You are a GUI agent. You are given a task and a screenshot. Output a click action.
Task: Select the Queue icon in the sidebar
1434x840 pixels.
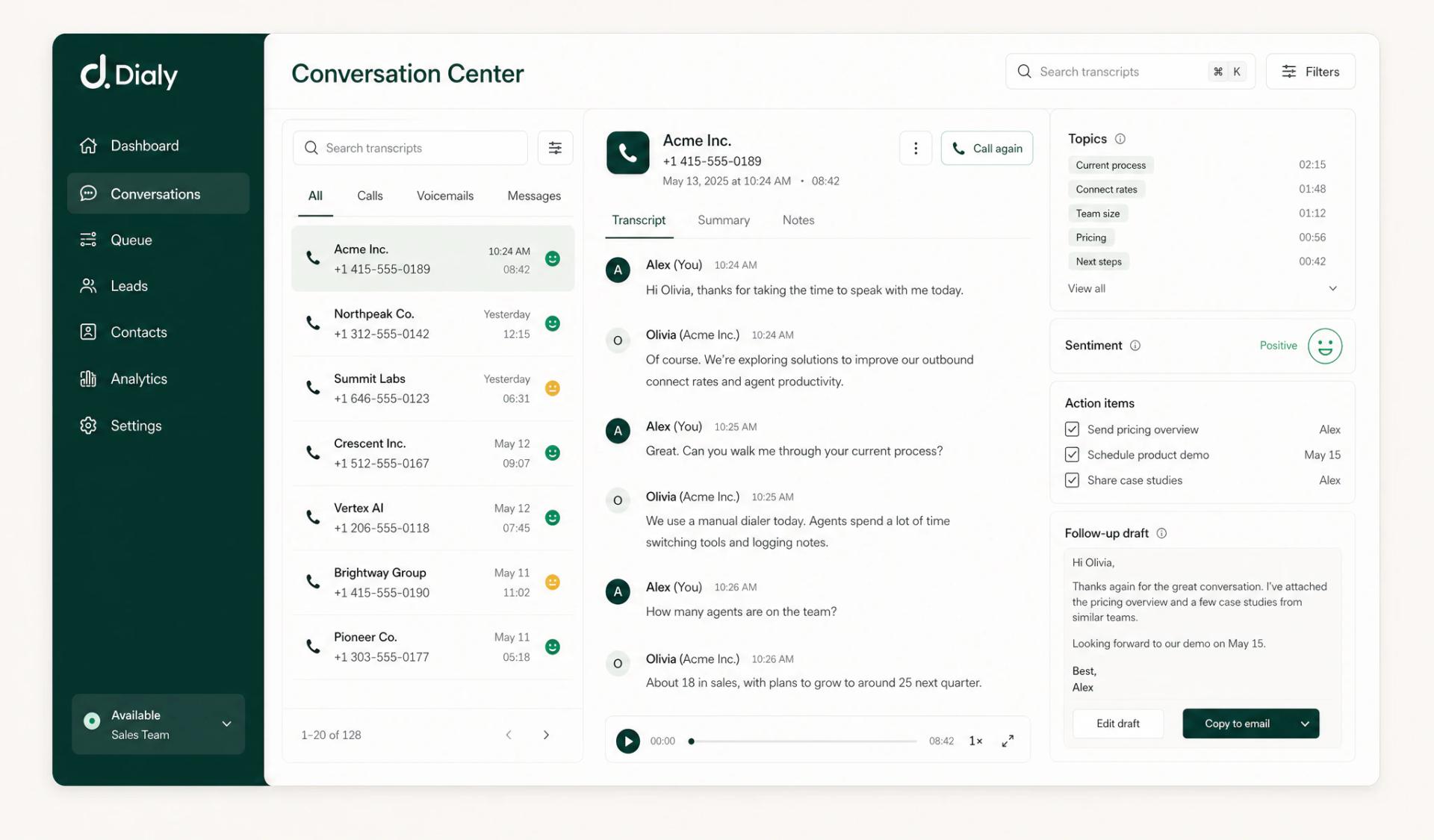point(88,240)
